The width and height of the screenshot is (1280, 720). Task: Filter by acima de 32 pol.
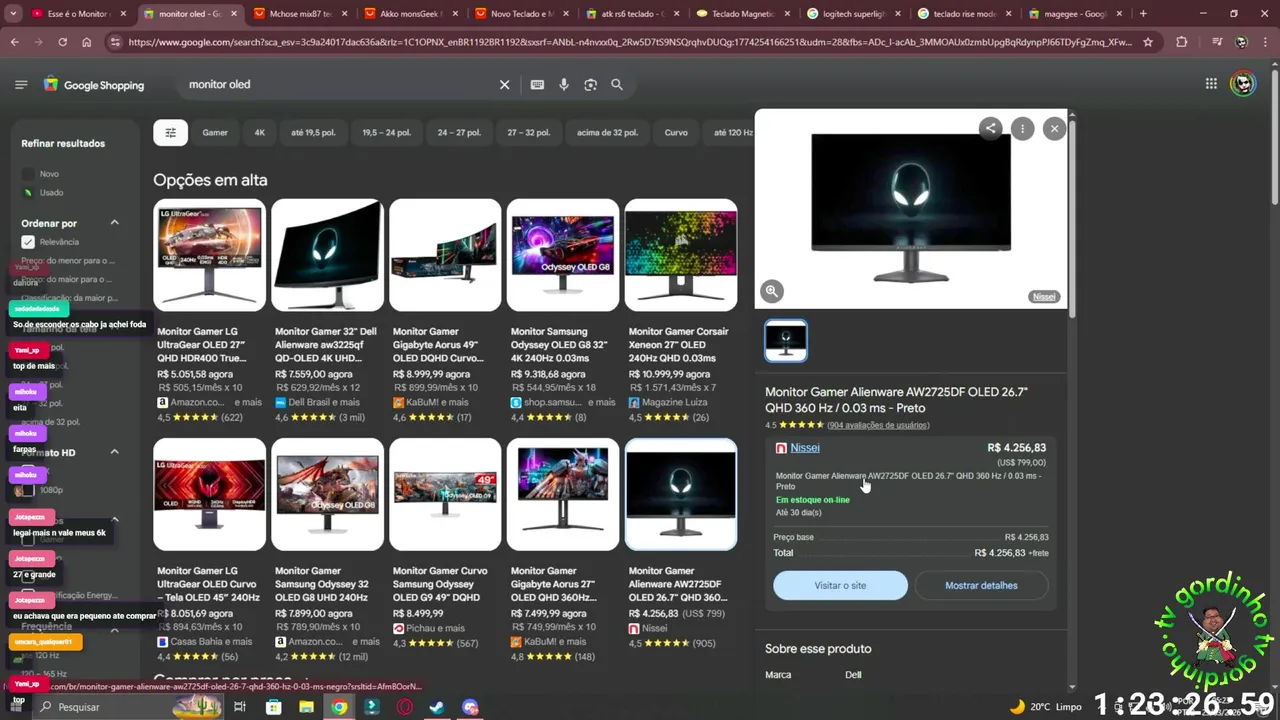point(607,132)
